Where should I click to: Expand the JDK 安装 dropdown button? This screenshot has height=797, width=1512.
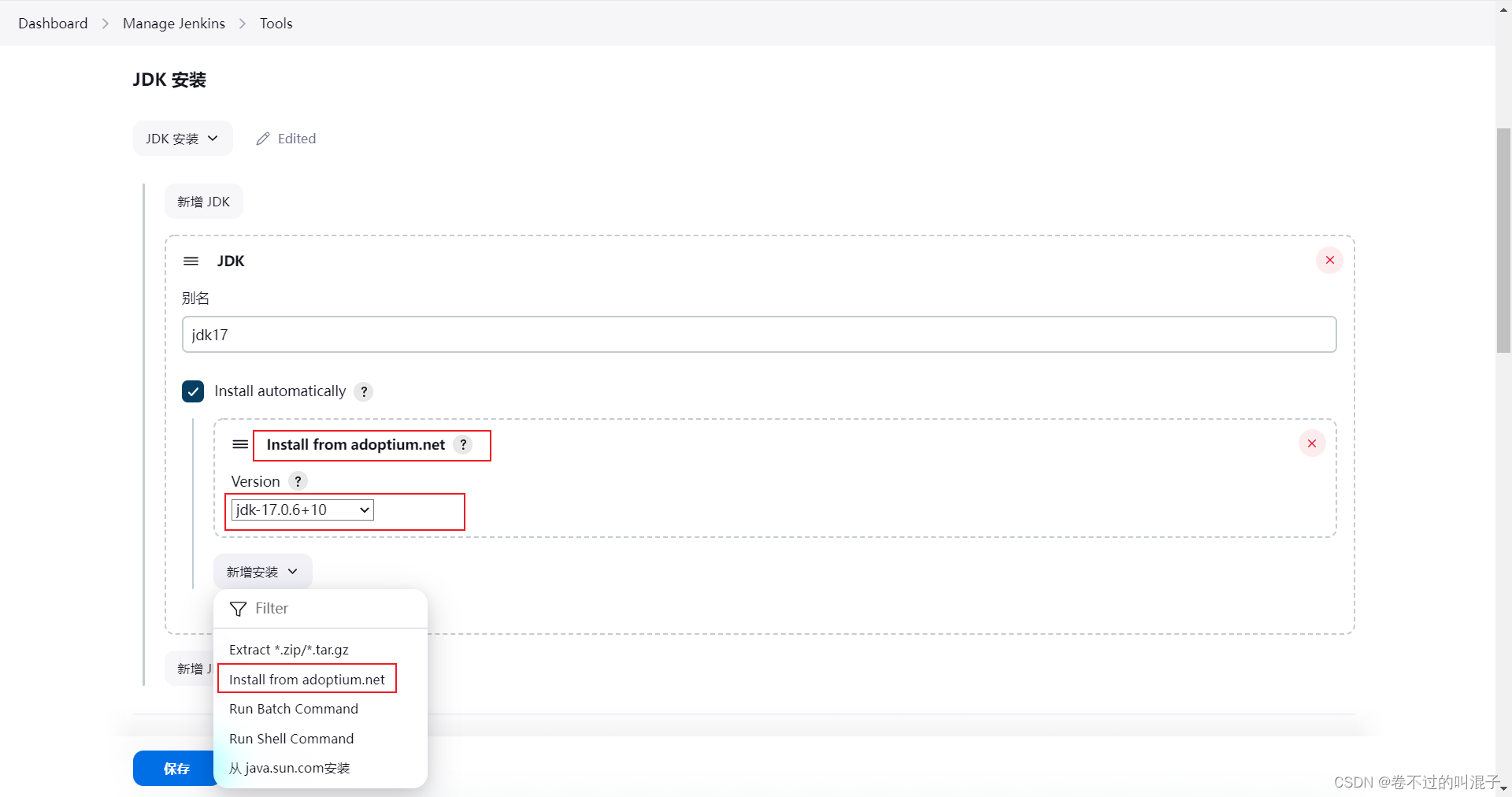pos(183,139)
